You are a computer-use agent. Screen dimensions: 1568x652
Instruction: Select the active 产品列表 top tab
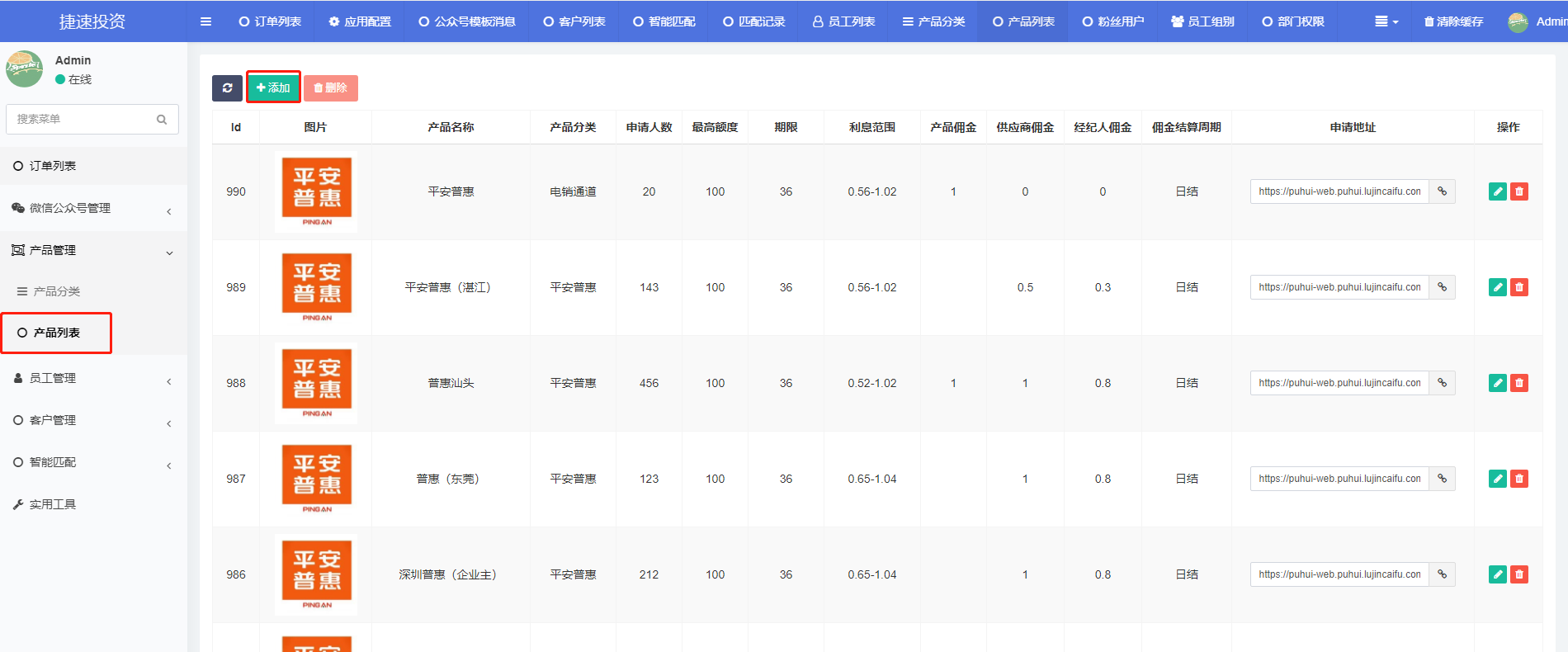(x=1024, y=21)
